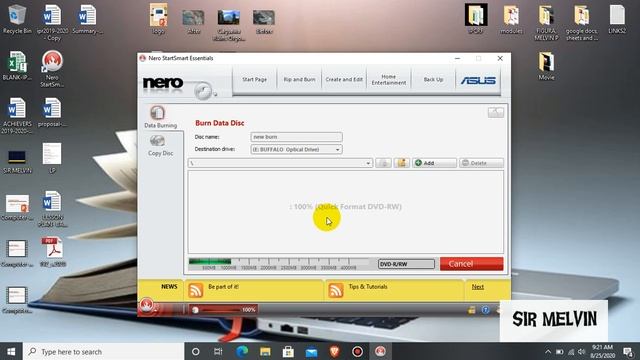This screenshot has height=360, width=640.
Task: Open File Explorer from taskbar
Action: pyautogui.click(x=265, y=351)
